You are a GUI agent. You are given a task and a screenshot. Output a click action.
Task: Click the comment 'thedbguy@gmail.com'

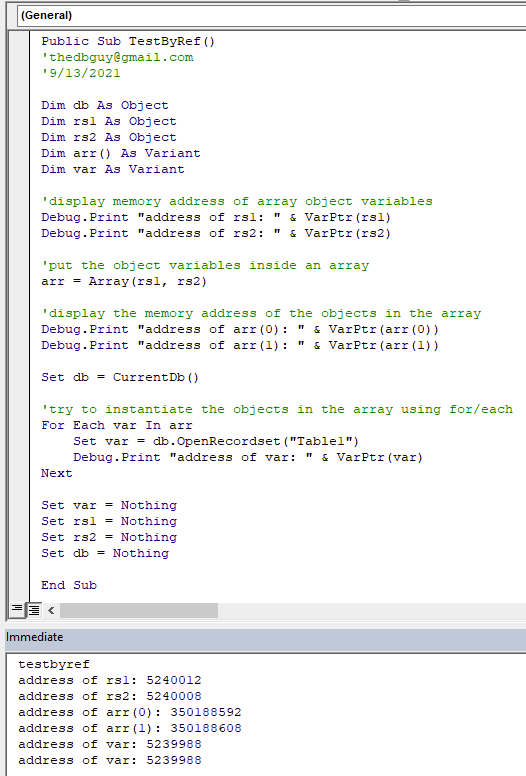tap(117, 57)
